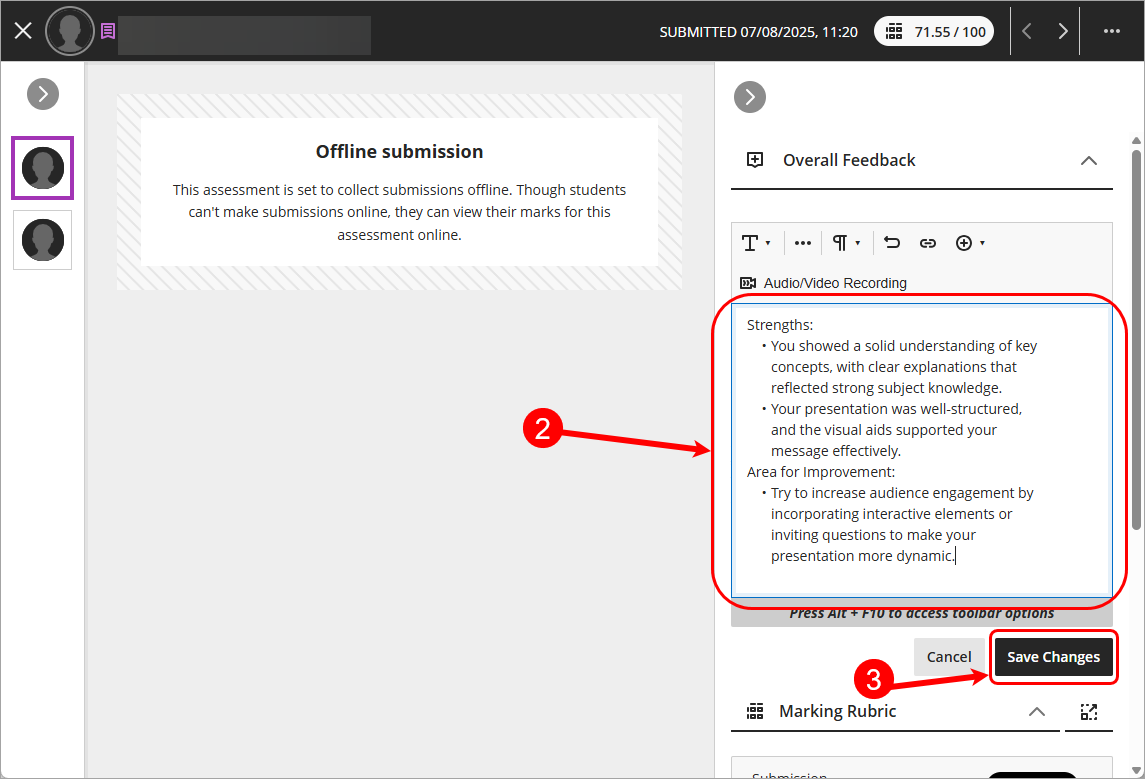Insert a hyperlink using the link icon
Image resolution: width=1145 pixels, height=779 pixels.
coord(928,243)
